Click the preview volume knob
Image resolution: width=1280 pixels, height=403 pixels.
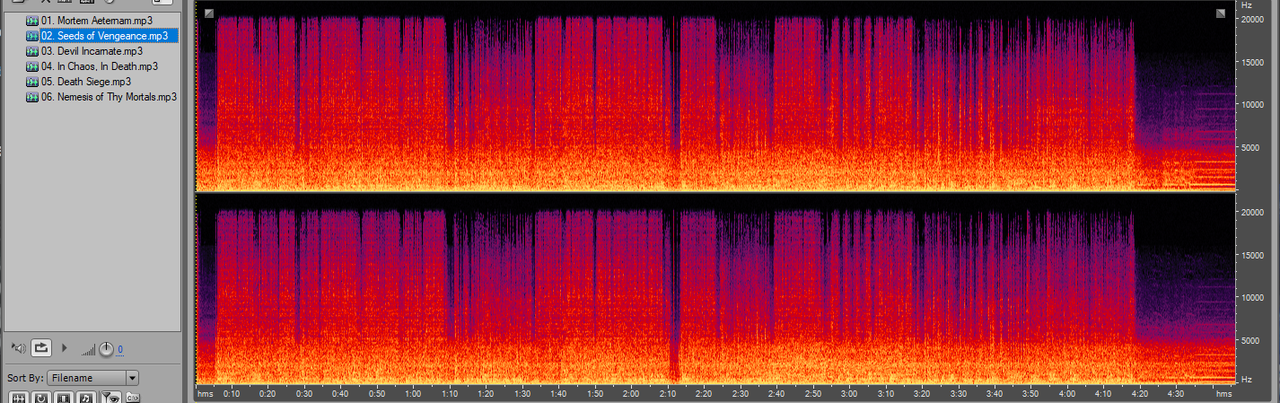(x=106, y=349)
